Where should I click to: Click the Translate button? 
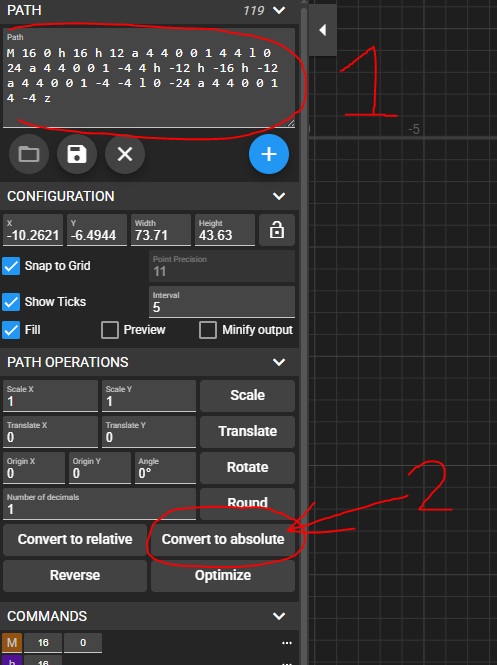248,431
